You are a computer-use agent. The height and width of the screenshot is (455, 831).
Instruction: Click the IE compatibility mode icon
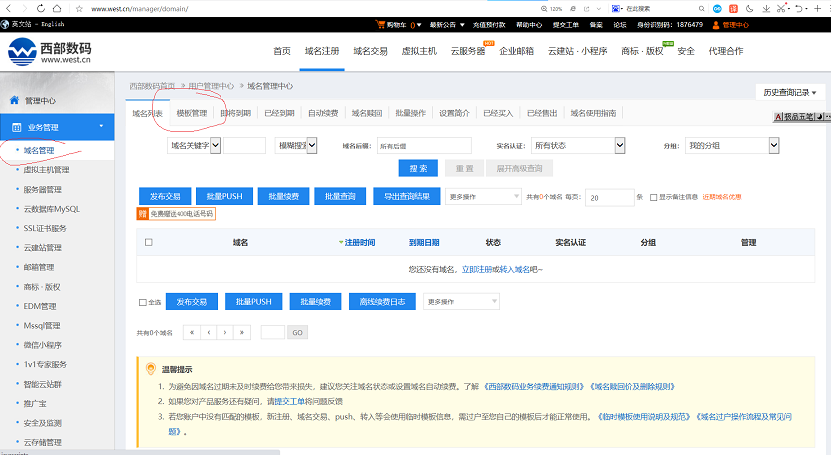point(573,9)
